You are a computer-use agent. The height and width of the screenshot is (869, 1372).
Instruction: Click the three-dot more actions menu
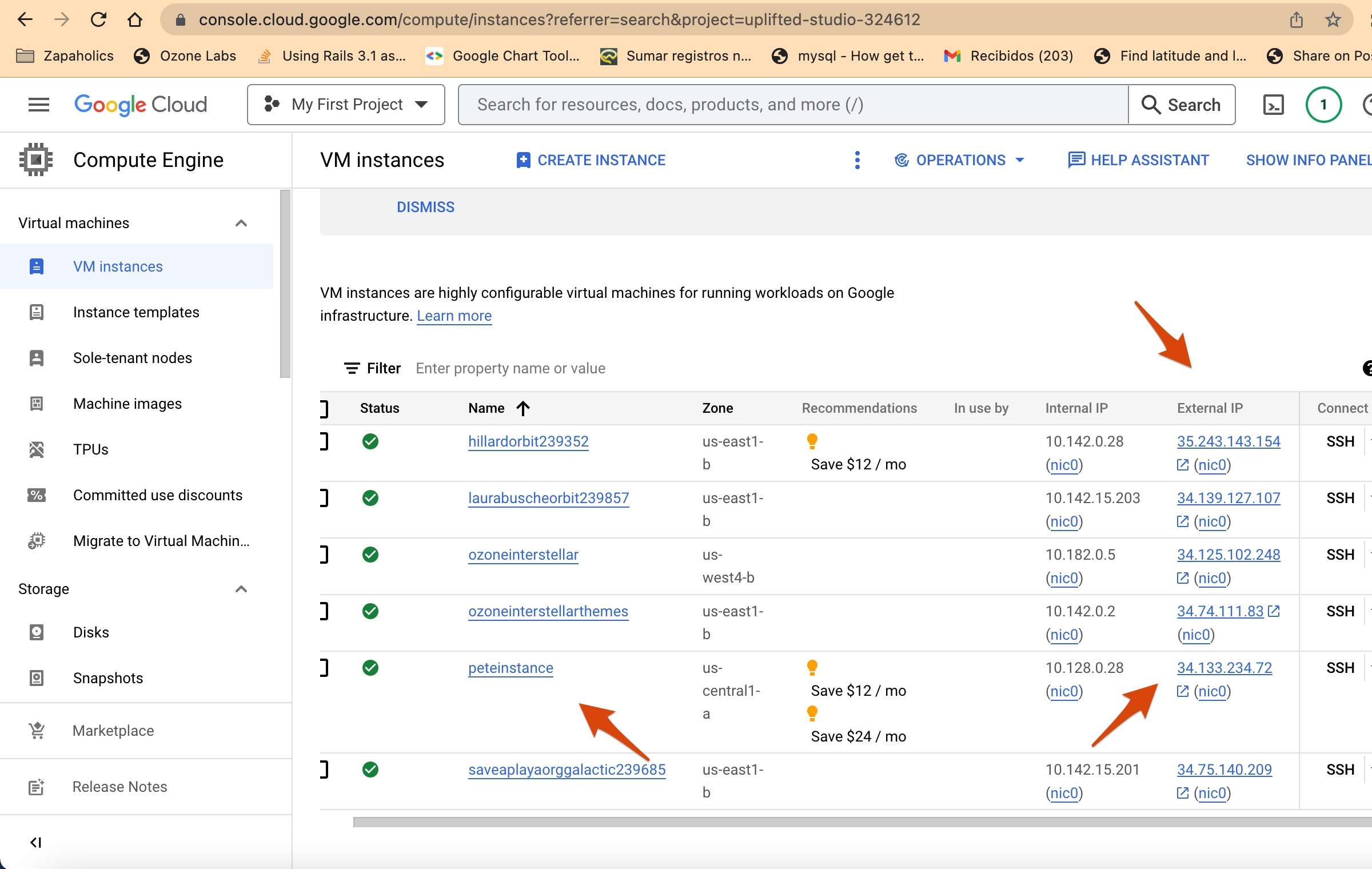(857, 160)
